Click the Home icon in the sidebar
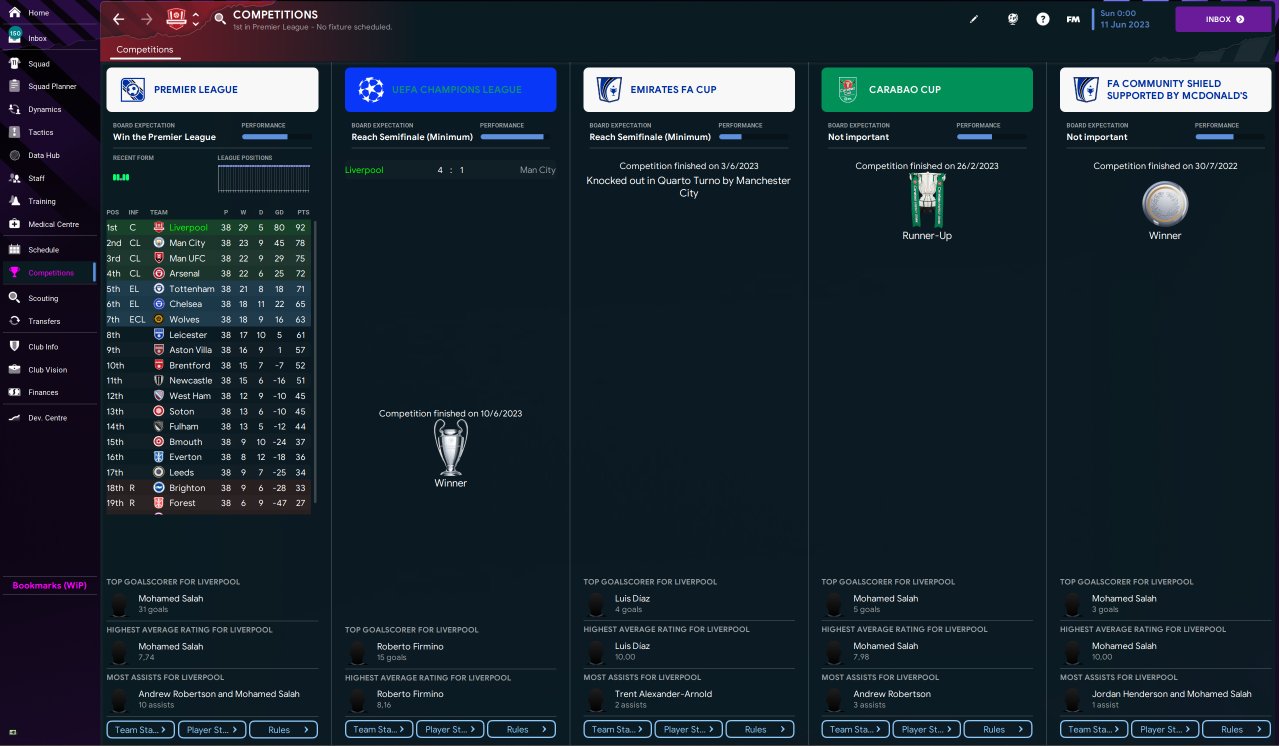The image size is (1280, 746). tap(14, 12)
